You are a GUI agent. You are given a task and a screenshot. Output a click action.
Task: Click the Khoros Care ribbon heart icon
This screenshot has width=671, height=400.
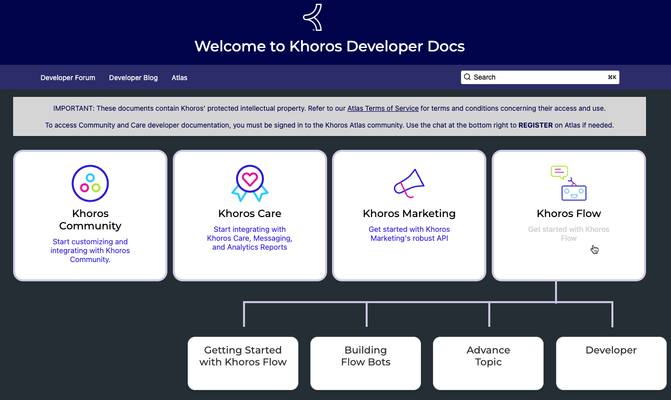[250, 183]
